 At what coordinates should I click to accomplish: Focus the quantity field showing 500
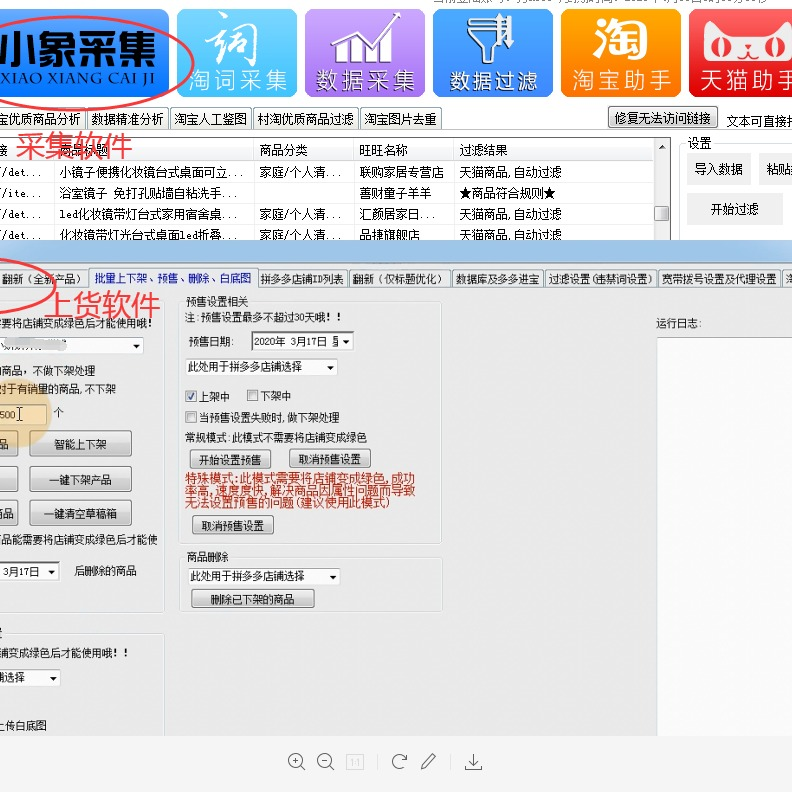[x=23, y=415]
